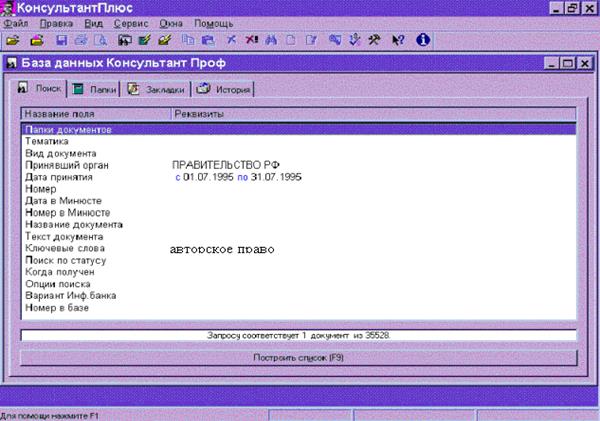600x421 pixels.
Task: Select the Когда получен row
Action: click(x=298, y=272)
